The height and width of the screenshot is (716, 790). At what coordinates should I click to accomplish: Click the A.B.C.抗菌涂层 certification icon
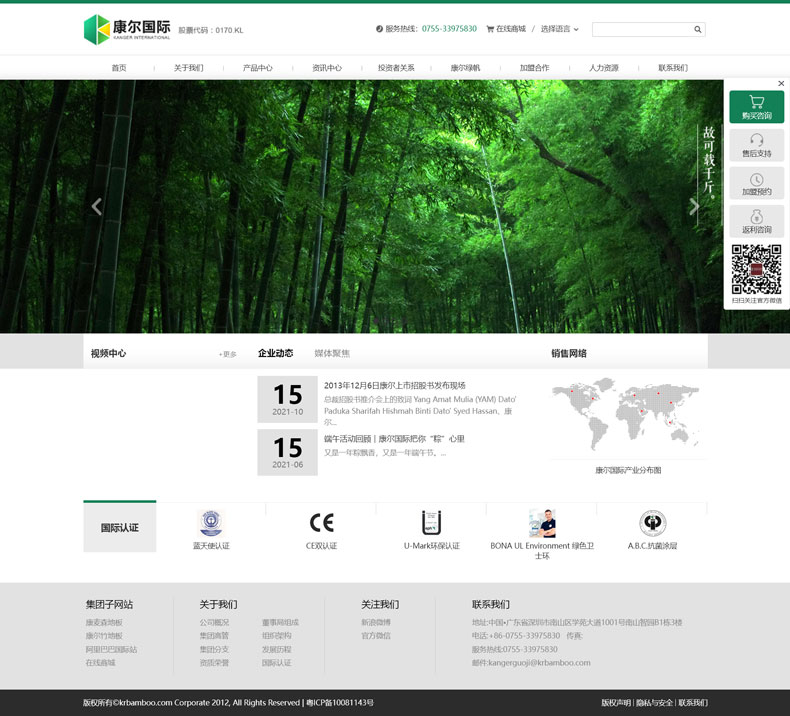tap(652, 523)
